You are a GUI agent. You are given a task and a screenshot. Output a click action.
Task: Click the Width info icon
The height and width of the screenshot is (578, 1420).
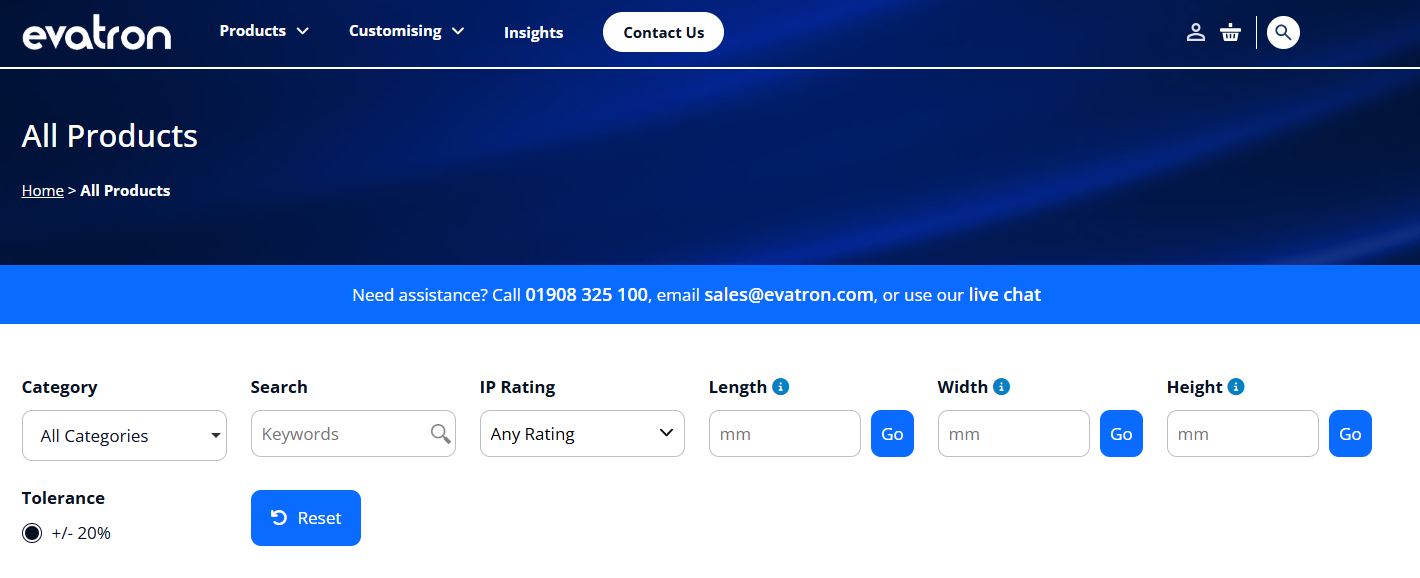tap(1001, 387)
